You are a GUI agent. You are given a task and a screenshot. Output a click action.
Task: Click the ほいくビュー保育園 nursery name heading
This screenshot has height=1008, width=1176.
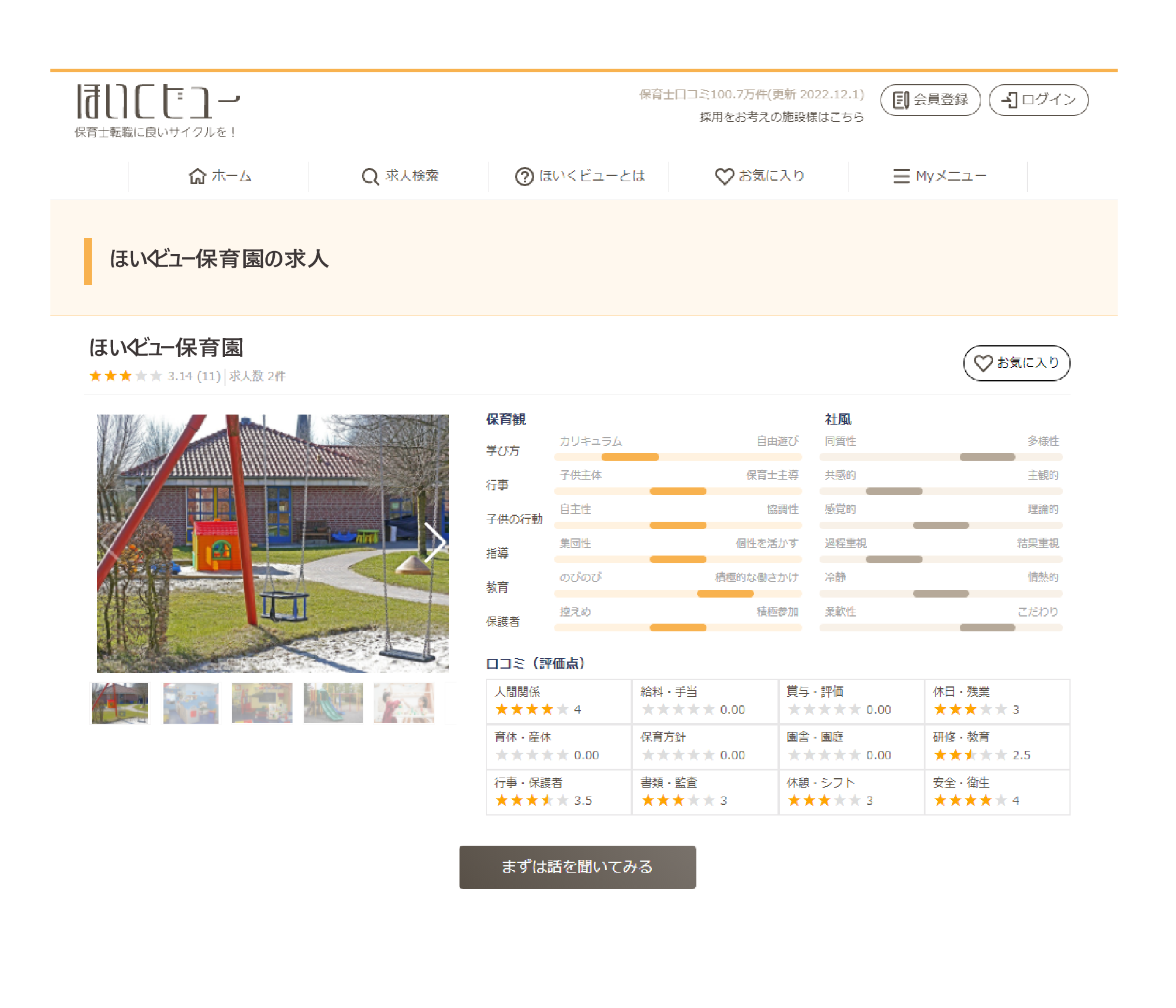click(x=166, y=348)
